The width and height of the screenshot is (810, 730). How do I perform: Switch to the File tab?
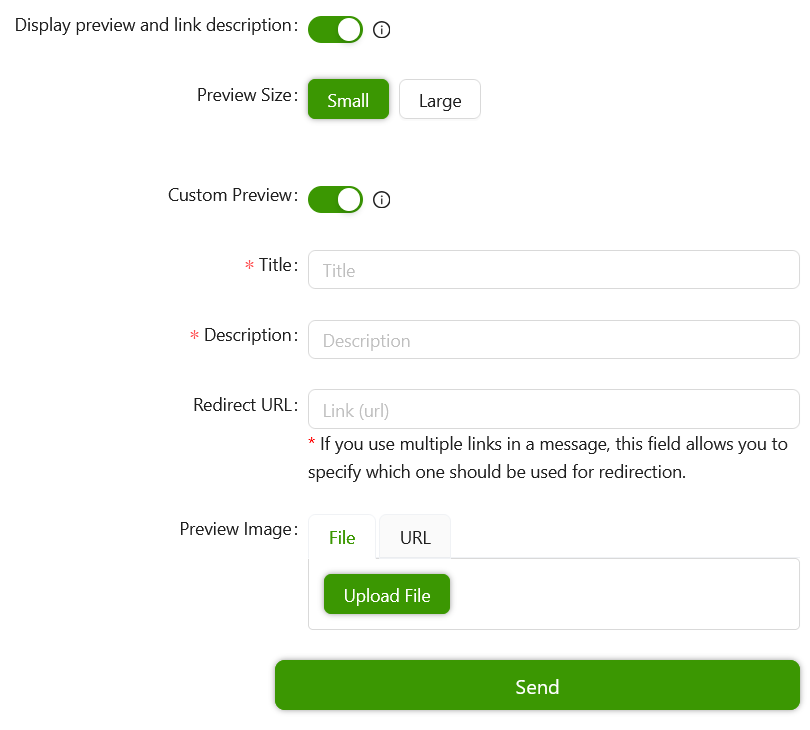[342, 537]
